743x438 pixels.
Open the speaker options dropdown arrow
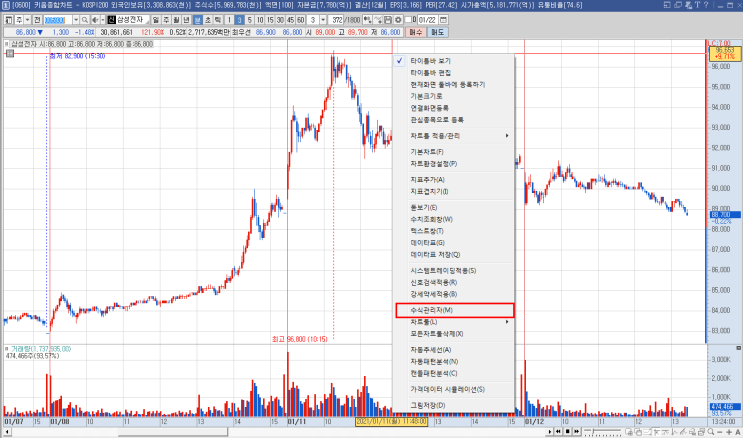[102, 20]
